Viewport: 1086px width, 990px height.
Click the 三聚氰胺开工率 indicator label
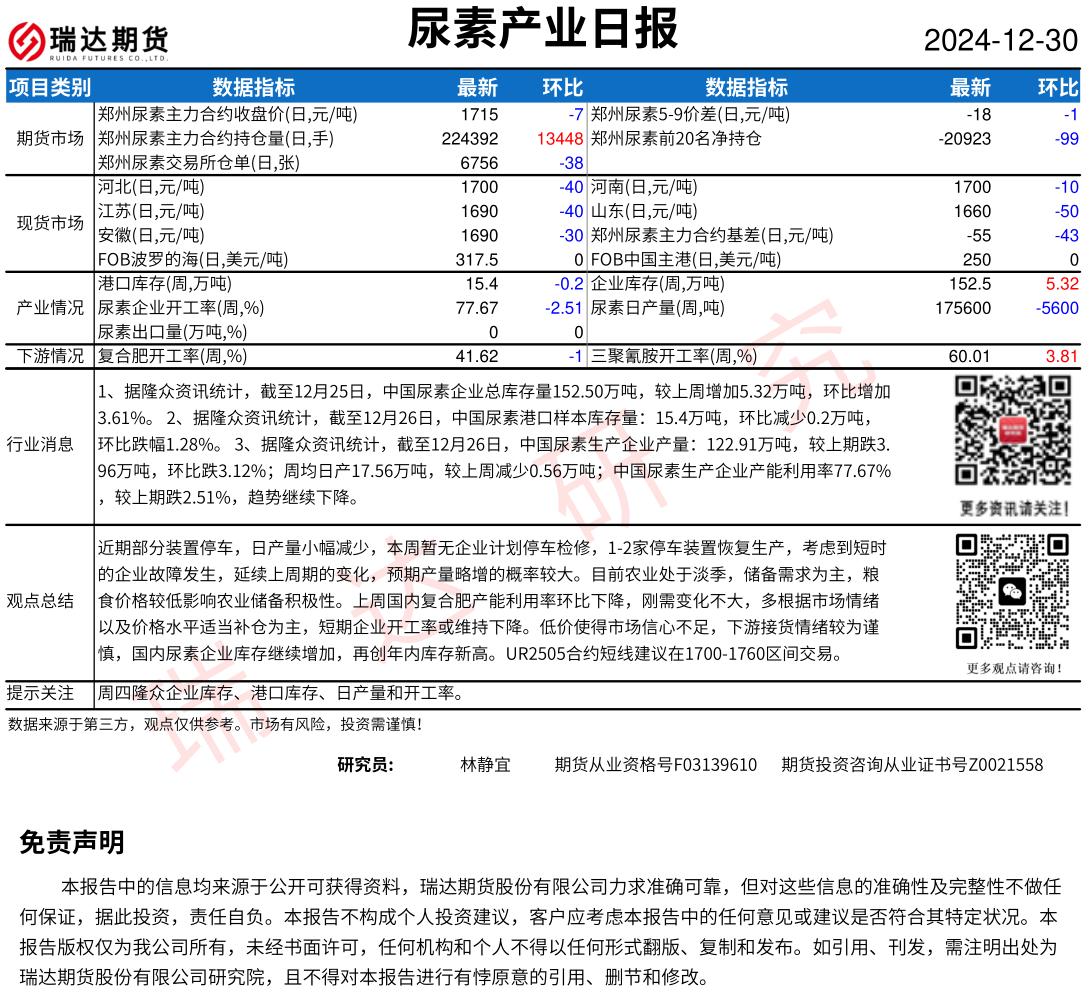coord(673,356)
